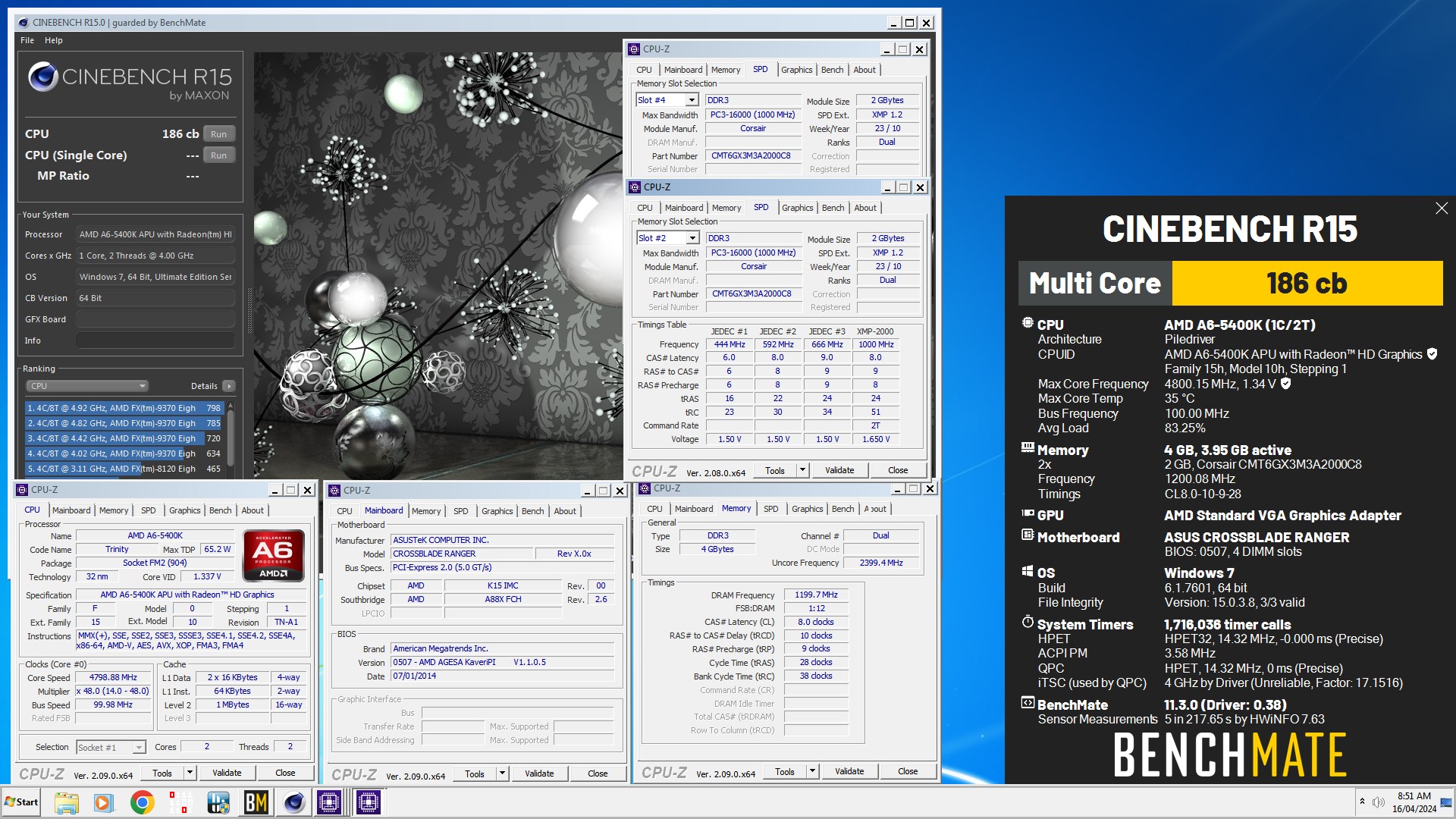Viewport: 1456px width, 819px height.
Task: Click the GPU icon in BenchMate panel
Action: (x=1028, y=513)
